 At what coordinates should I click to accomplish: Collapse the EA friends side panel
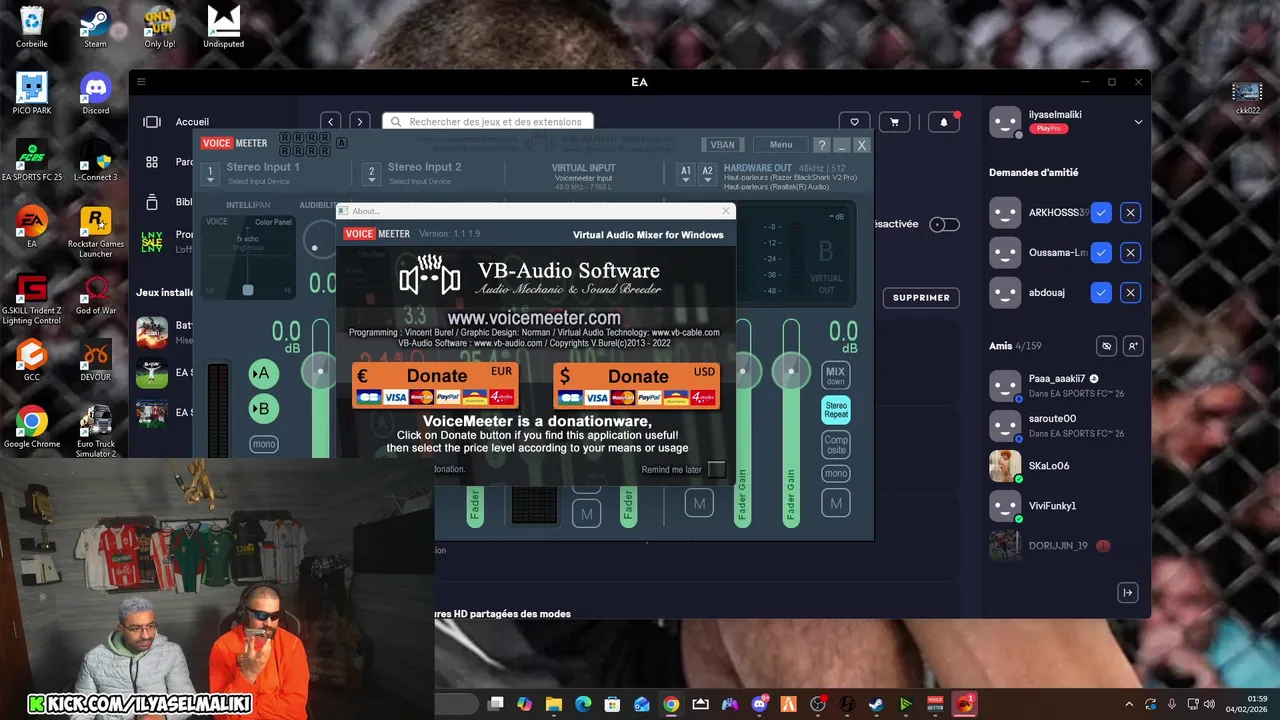click(1128, 593)
